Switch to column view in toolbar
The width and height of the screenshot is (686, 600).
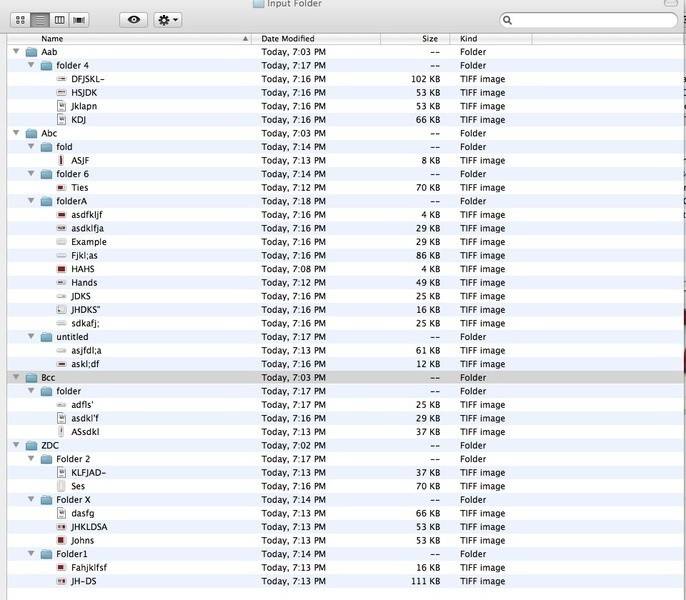(x=60, y=20)
